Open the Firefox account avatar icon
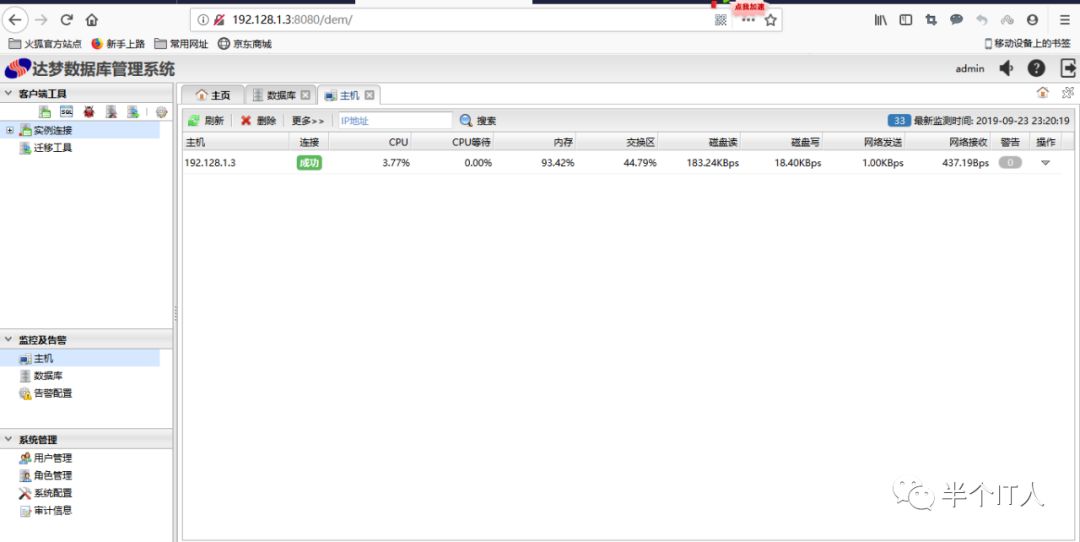 (x=1032, y=20)
